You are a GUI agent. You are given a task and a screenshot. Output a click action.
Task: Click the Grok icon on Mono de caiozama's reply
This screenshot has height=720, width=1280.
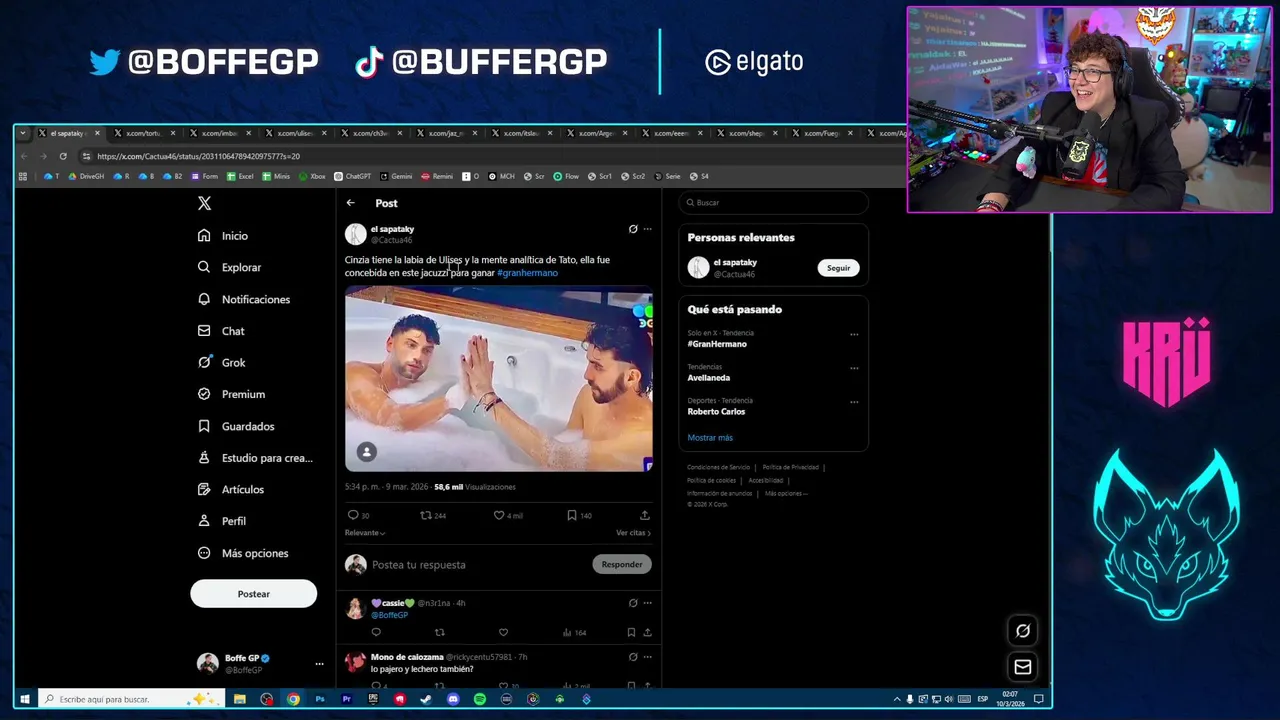(632, 657)
